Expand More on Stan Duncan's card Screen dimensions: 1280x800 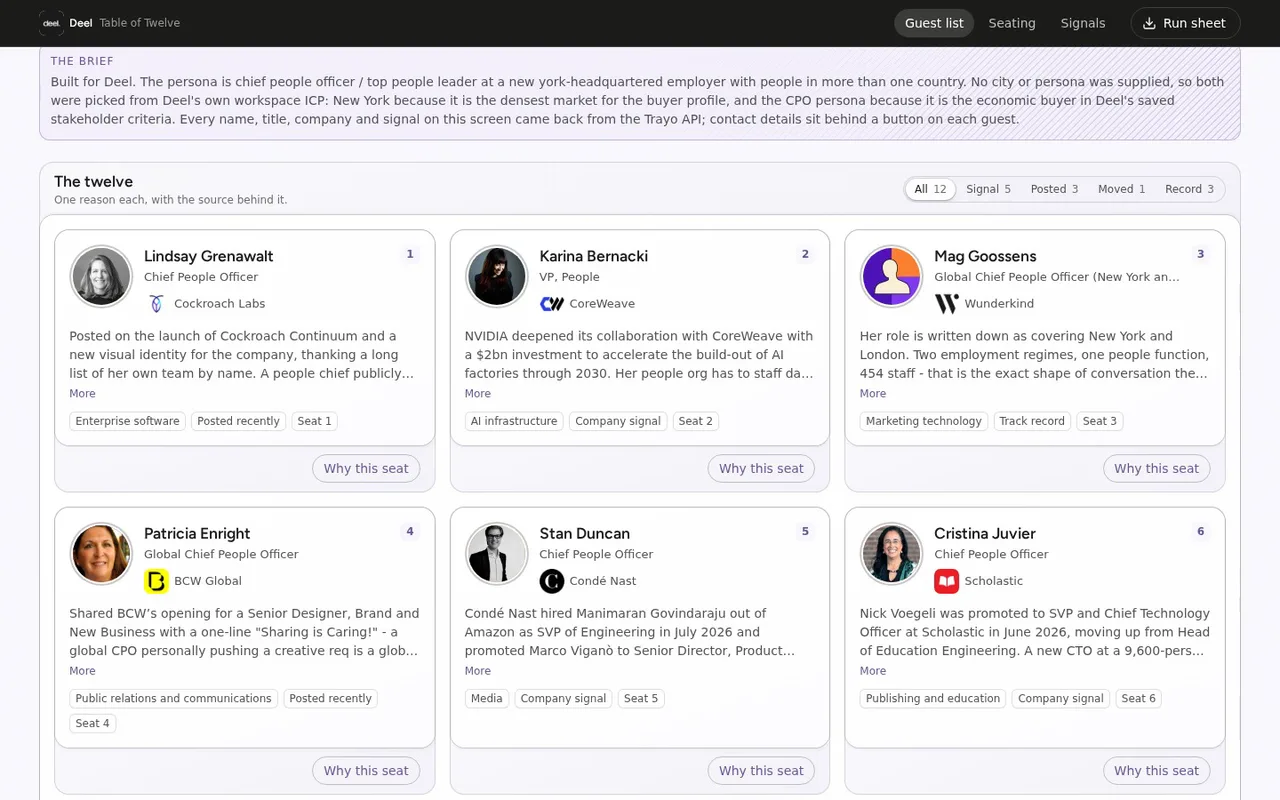coord(478,671)
